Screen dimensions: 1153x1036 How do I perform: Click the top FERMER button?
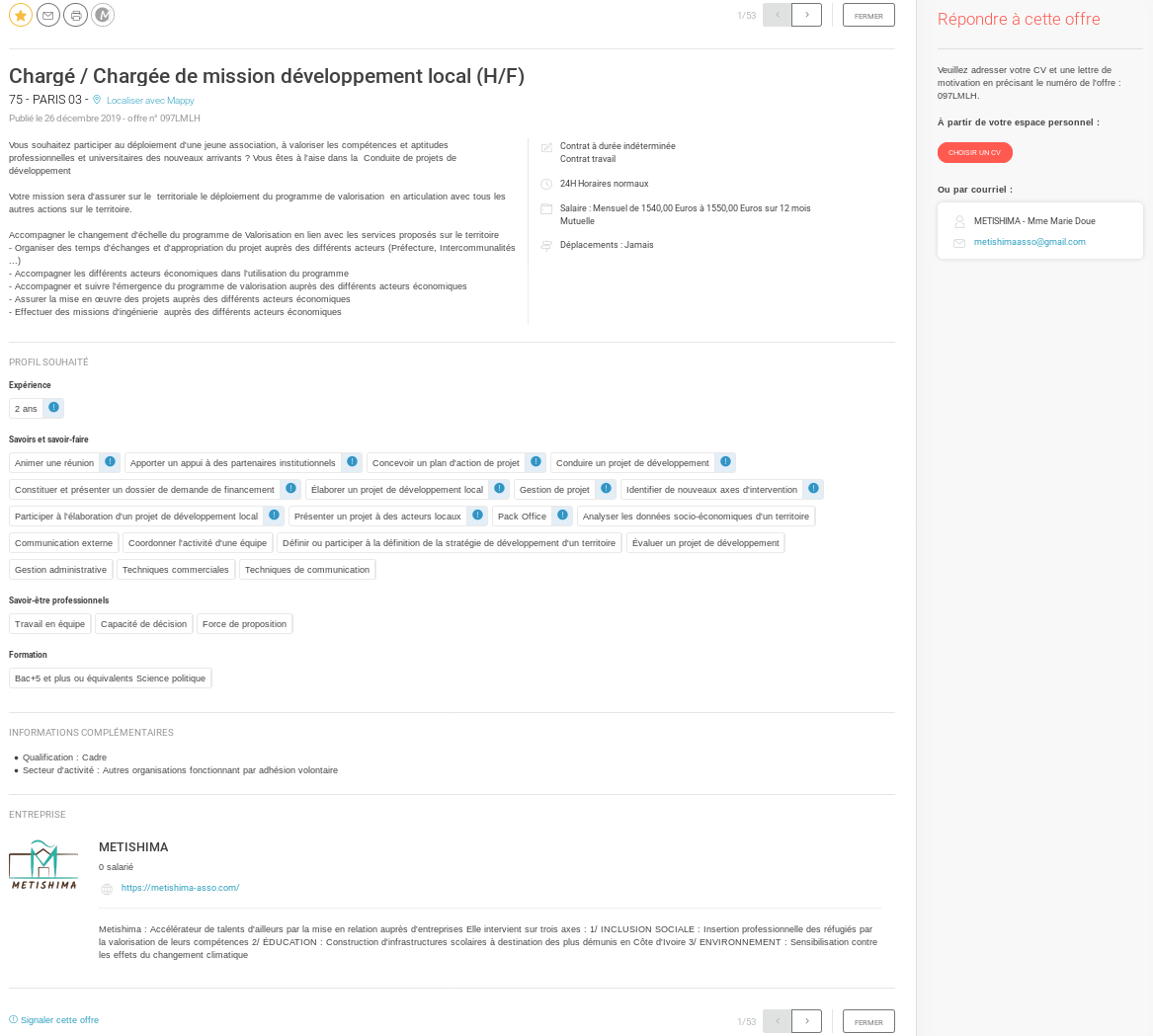point(868,15)
